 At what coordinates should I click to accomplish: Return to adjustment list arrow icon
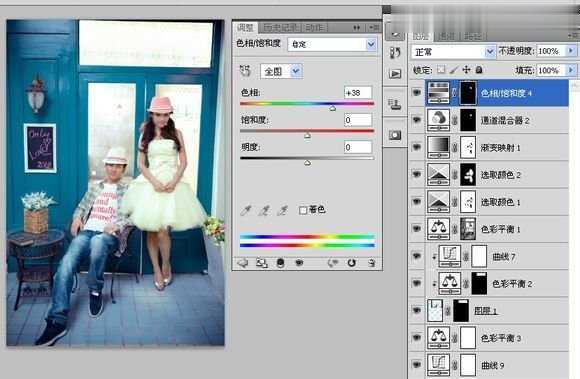pos(243,263)
